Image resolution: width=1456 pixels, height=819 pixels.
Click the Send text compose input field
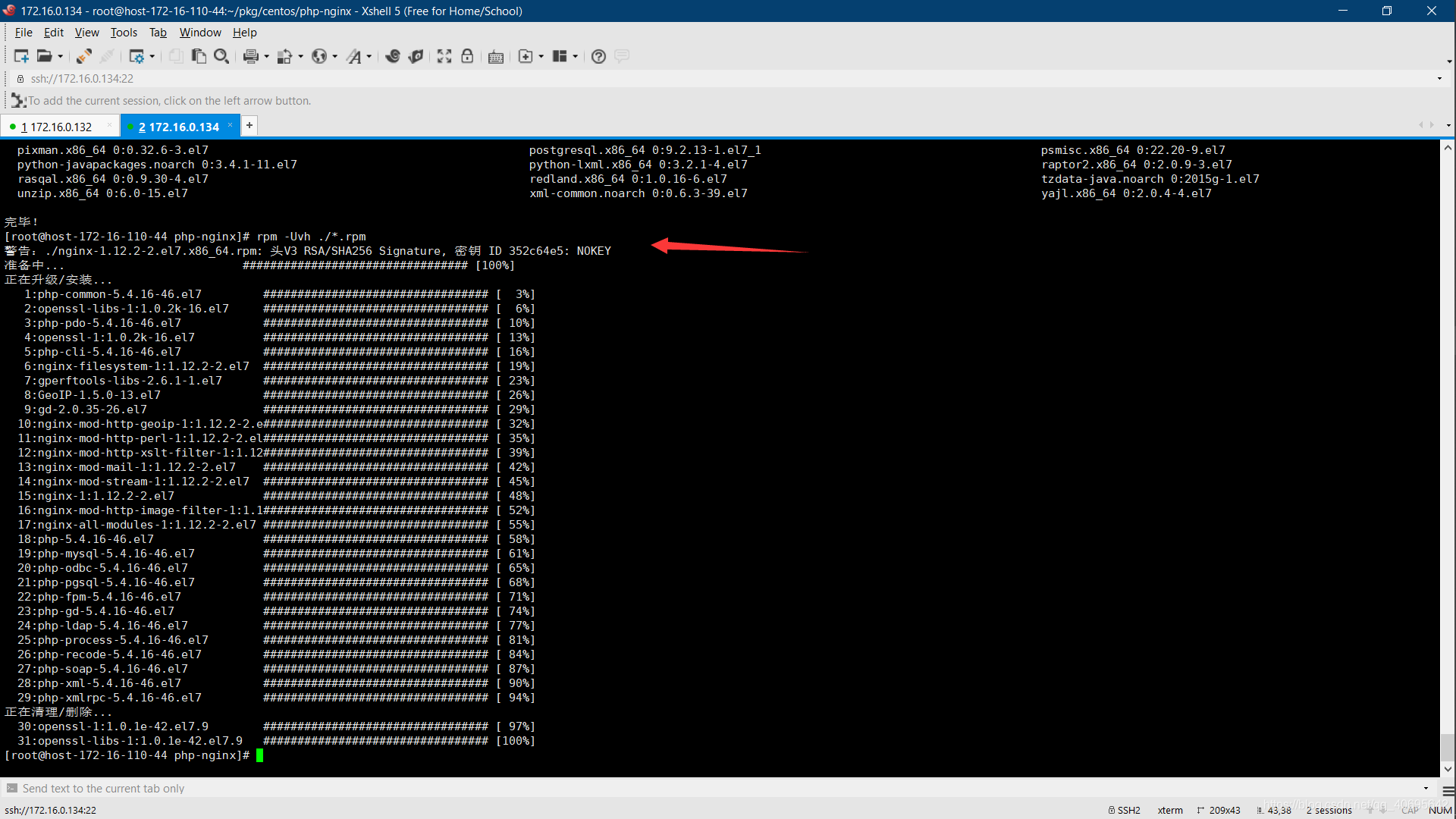[713, 789]
